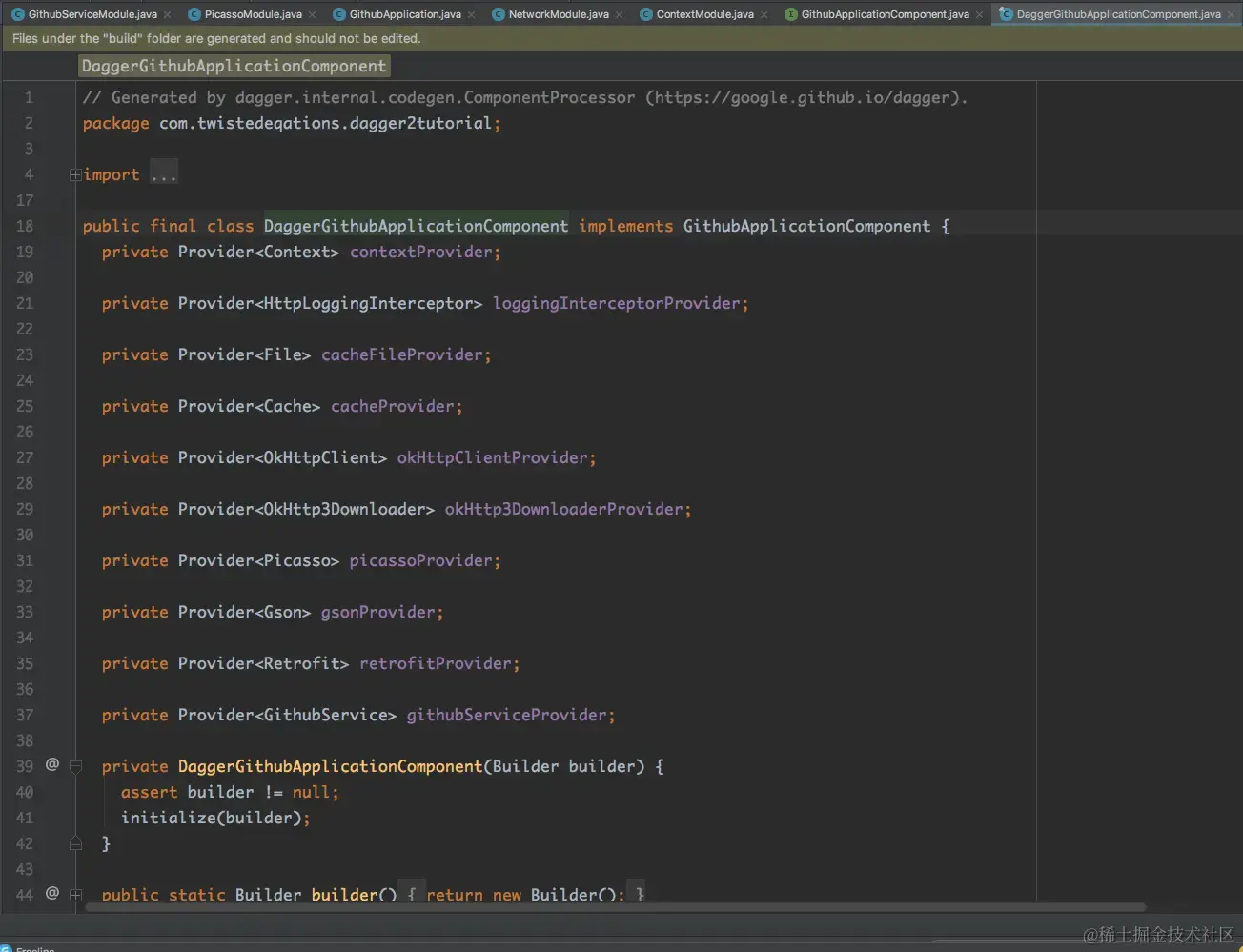Image resolution: width=1243 pixels, height=952 pixels.
Task: Click the okHttp3DownloaderProvider field
Action: point(563,509)
